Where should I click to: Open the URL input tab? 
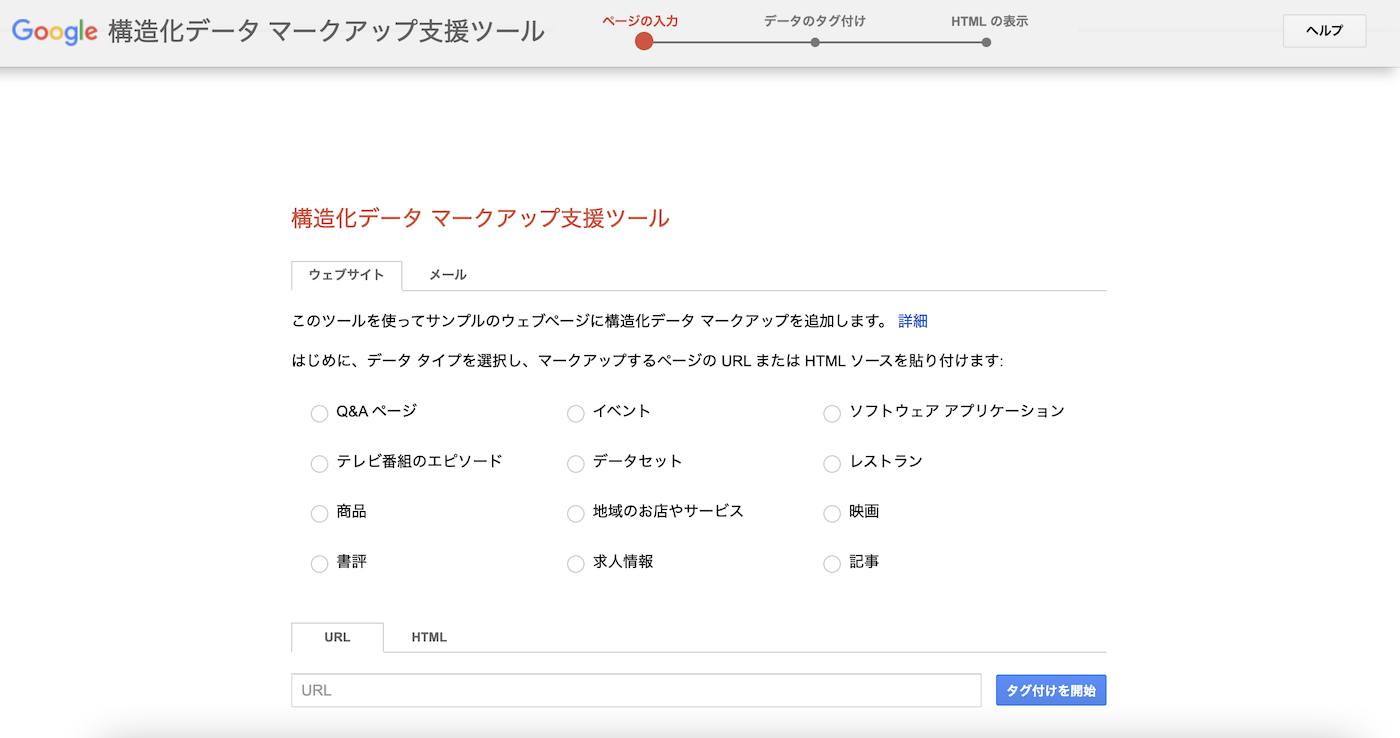pos(337,637)
